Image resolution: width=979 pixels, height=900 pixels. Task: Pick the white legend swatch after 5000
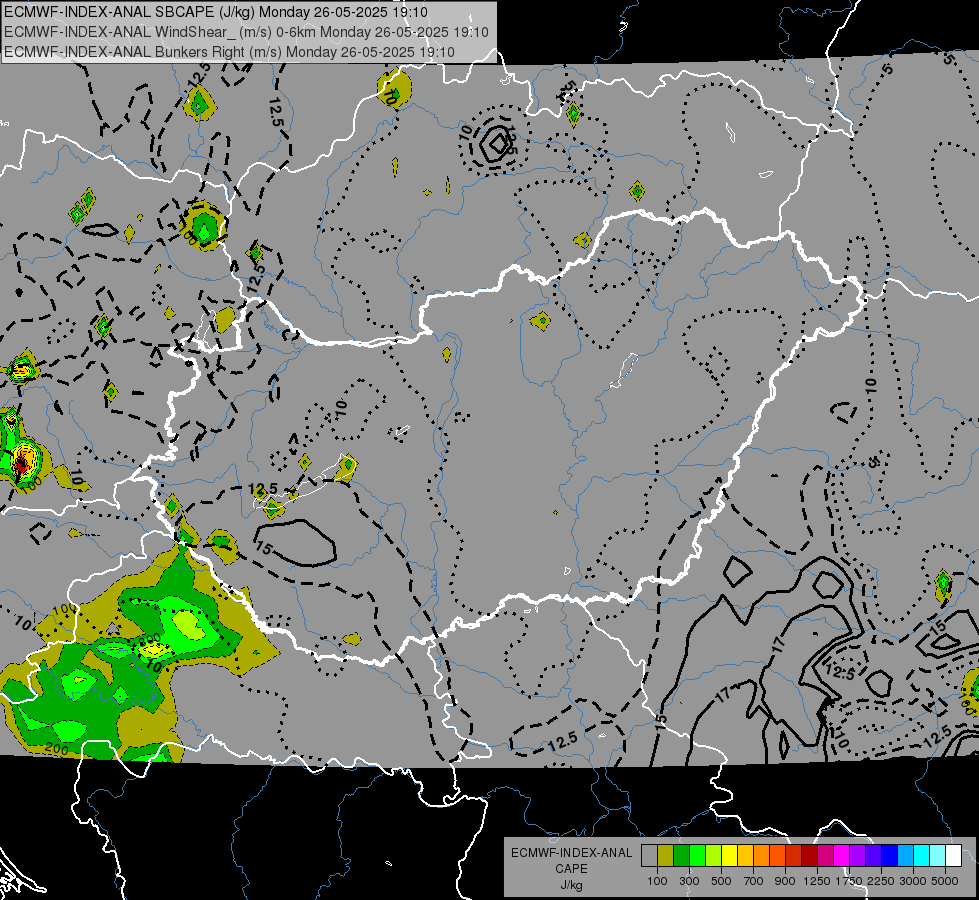(954, 856)
